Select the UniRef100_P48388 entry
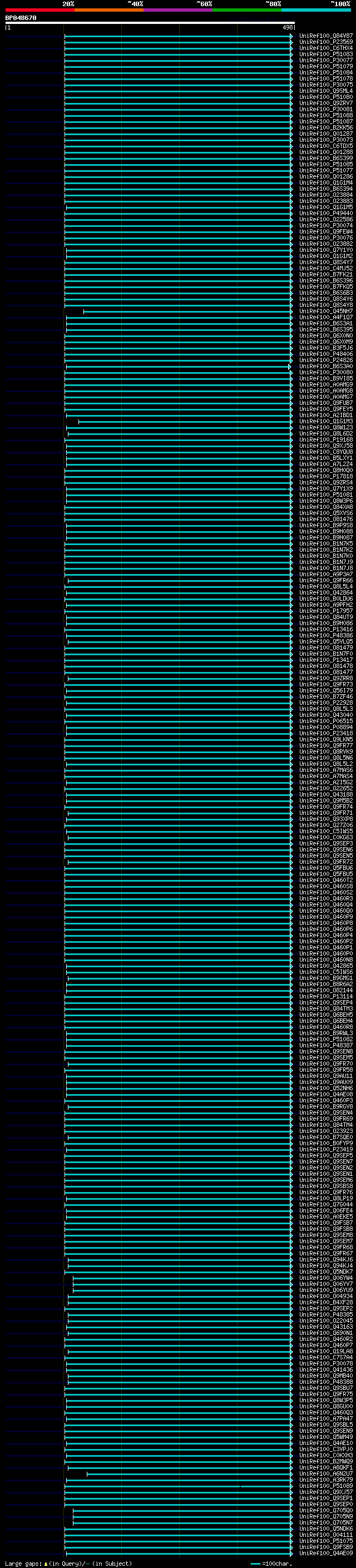 326,1382
